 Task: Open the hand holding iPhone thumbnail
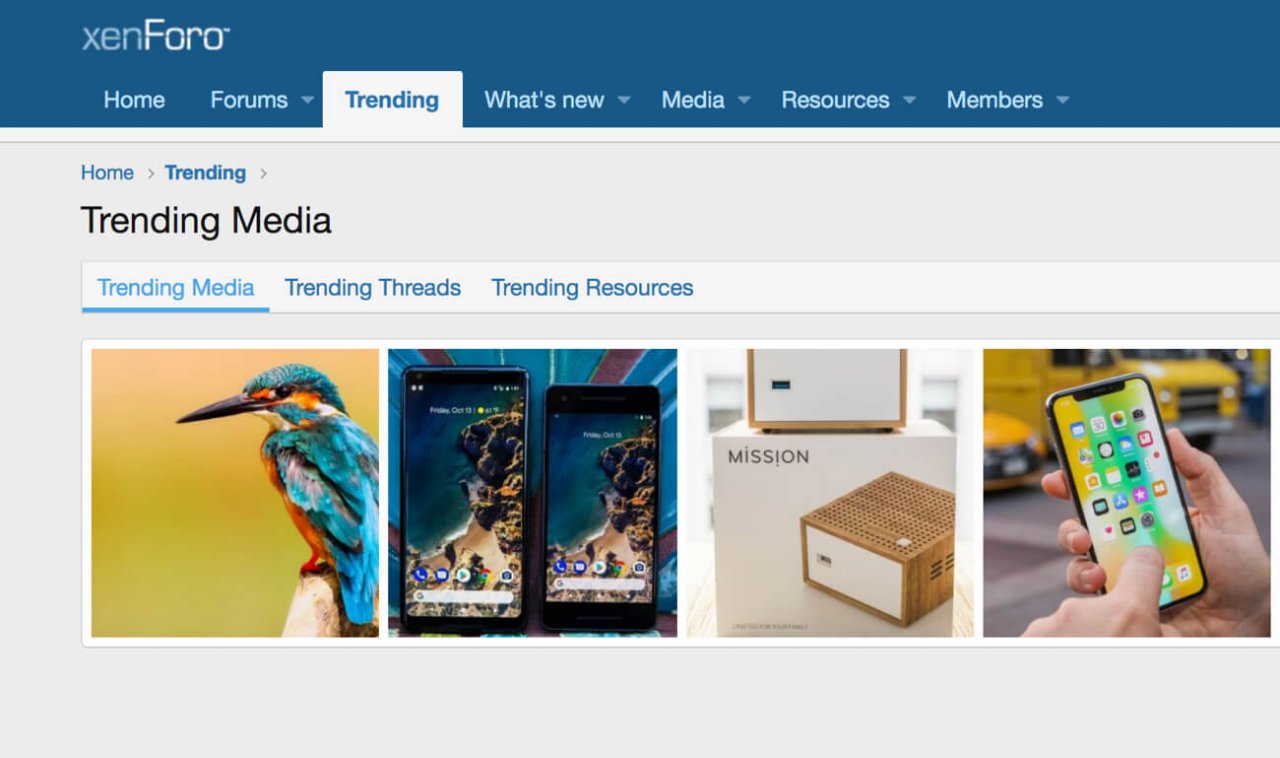coord(1127,493)
